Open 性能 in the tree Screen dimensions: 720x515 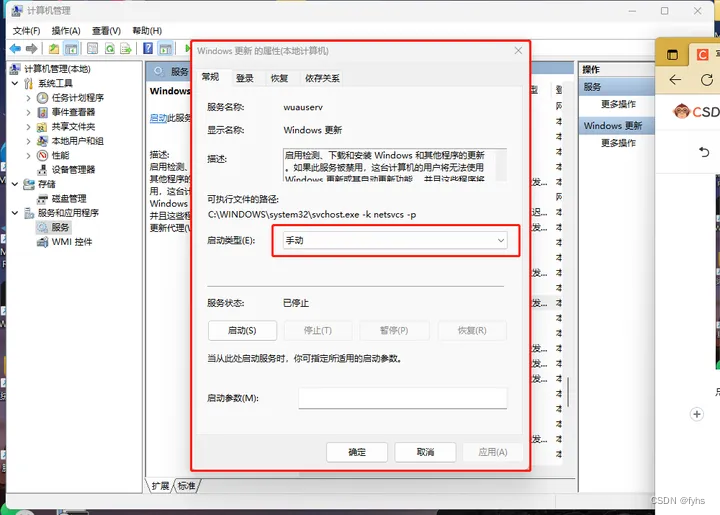tap(60, 155)
